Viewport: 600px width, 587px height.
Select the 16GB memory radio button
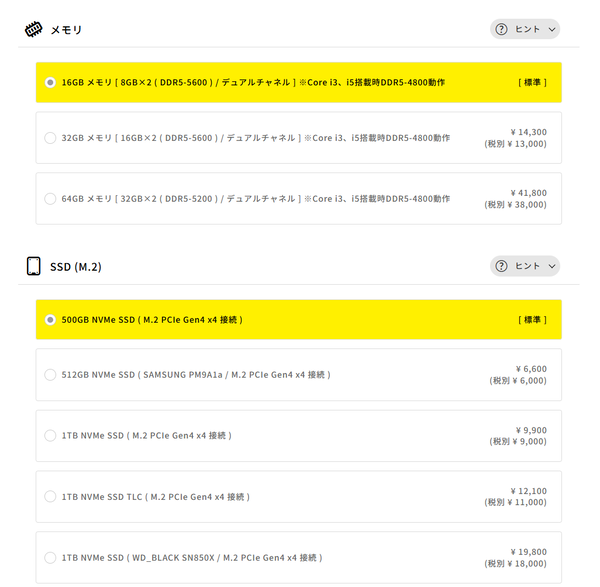[x=50, y=82]
